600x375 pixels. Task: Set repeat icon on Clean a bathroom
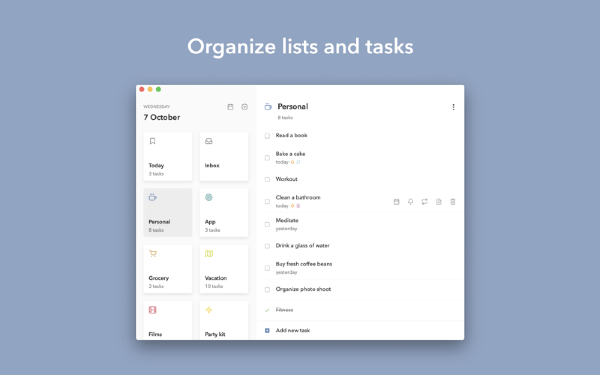click(425, 202)
